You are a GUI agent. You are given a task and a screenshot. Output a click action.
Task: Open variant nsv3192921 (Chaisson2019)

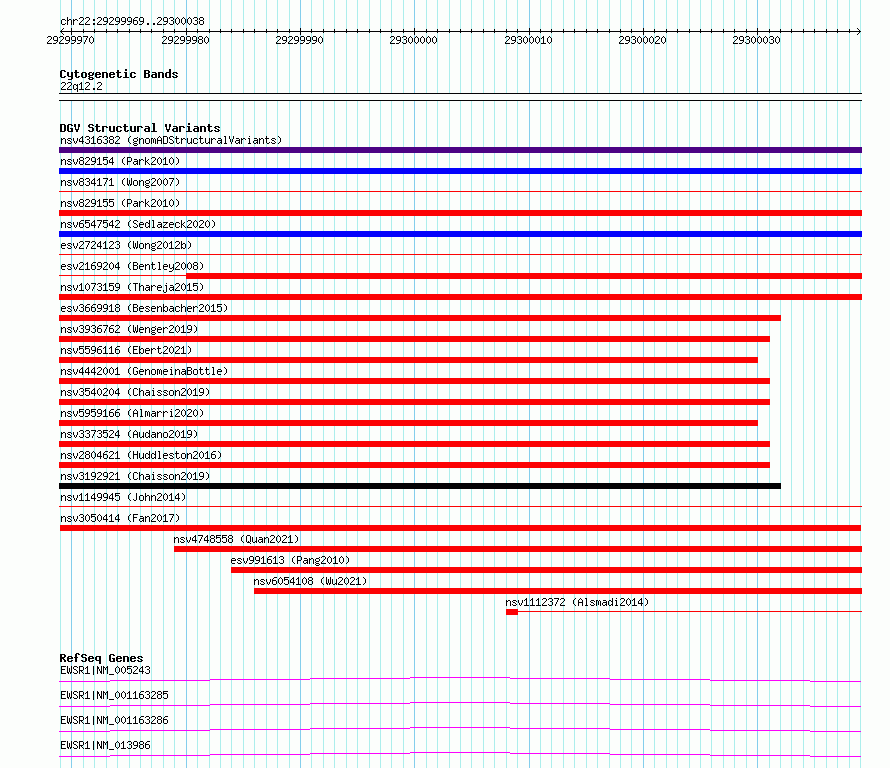click(x=135, y=476)
